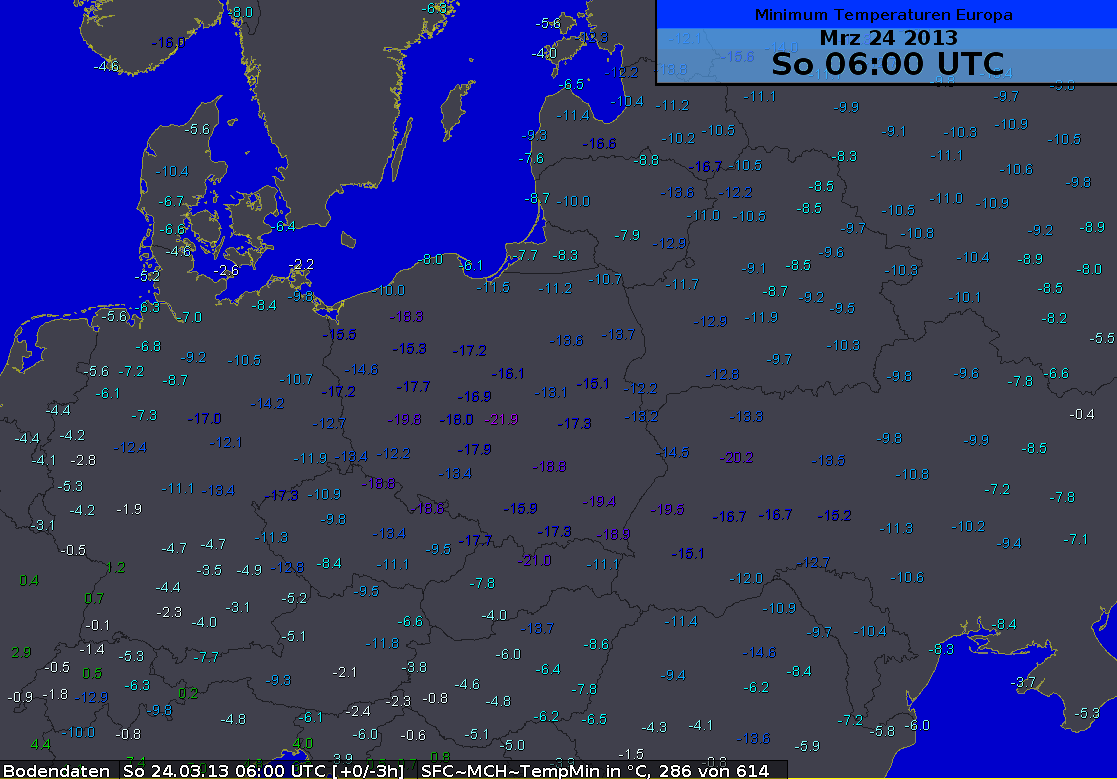Screen dimensions: 1117x779
Task: Click the -1.9 white temperature value
Action: point(128,508)
